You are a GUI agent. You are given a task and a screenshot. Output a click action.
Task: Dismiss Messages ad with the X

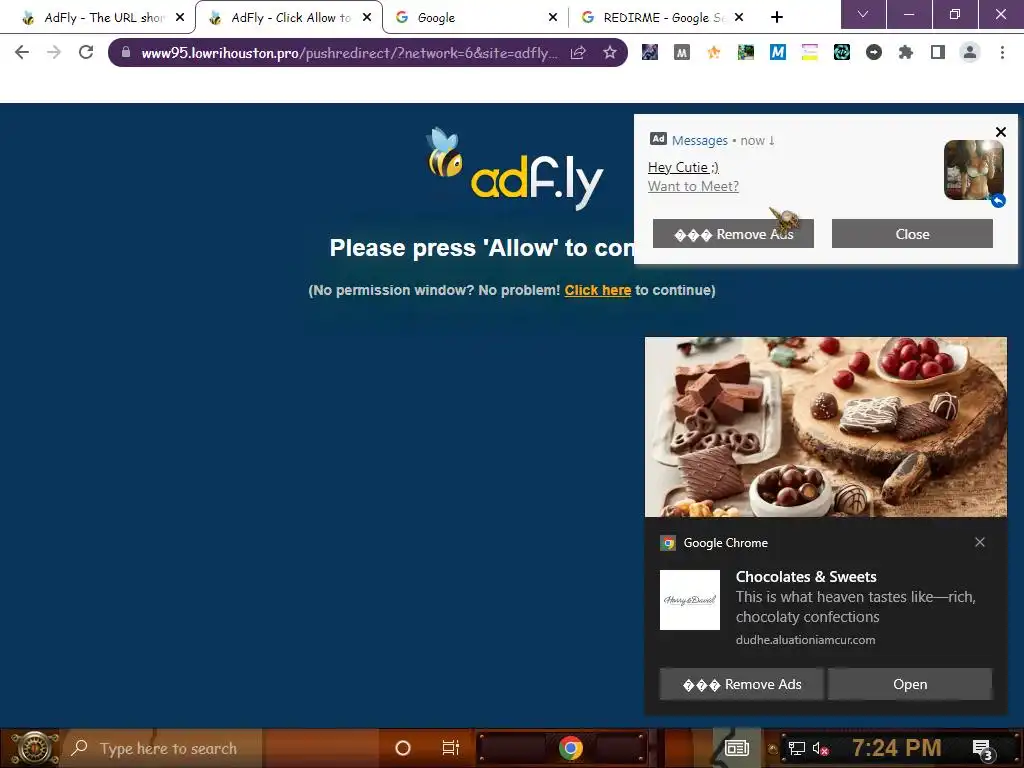(x=1000, y=132)
